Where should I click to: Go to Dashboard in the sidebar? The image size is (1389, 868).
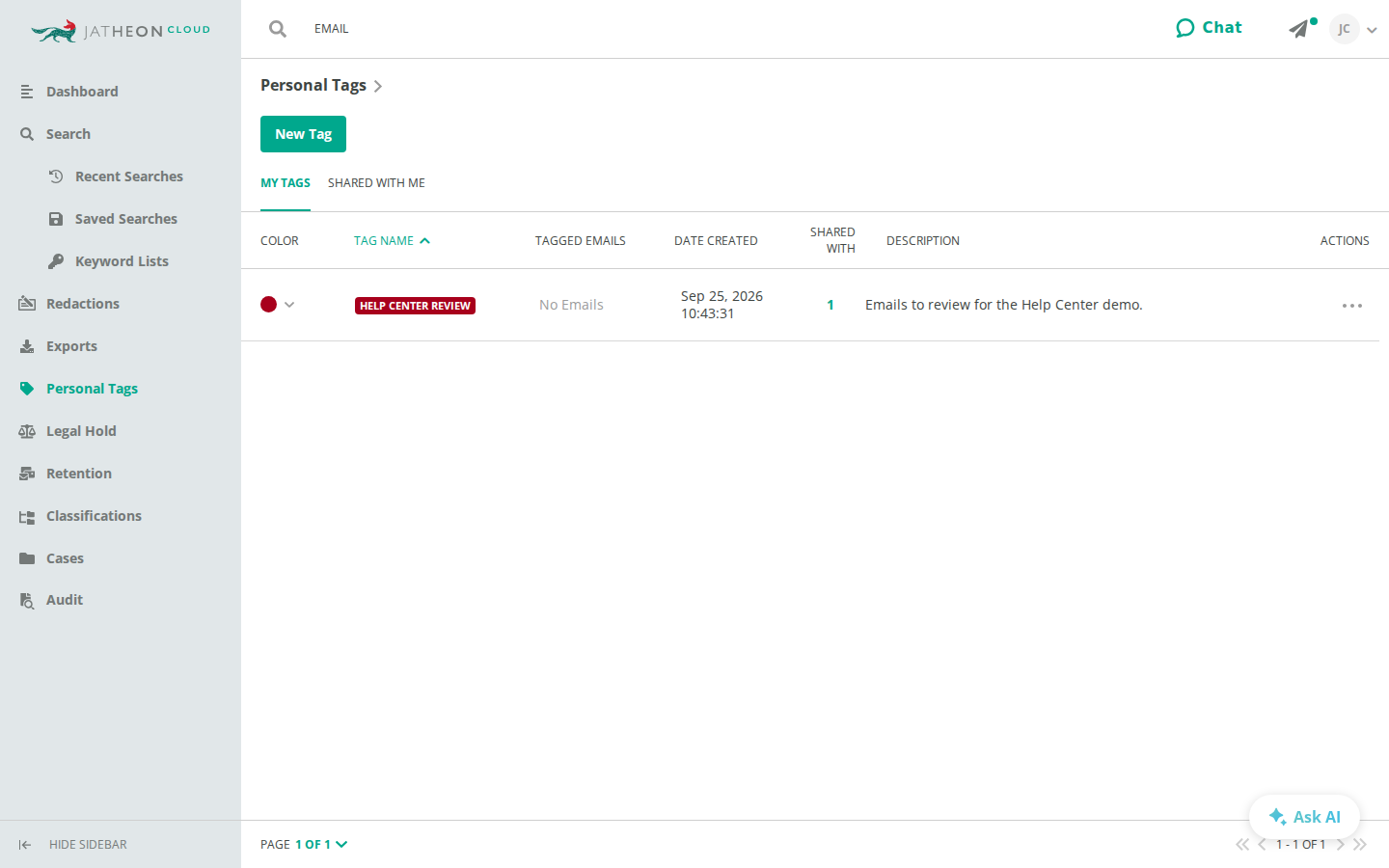(x=82, y=92)
